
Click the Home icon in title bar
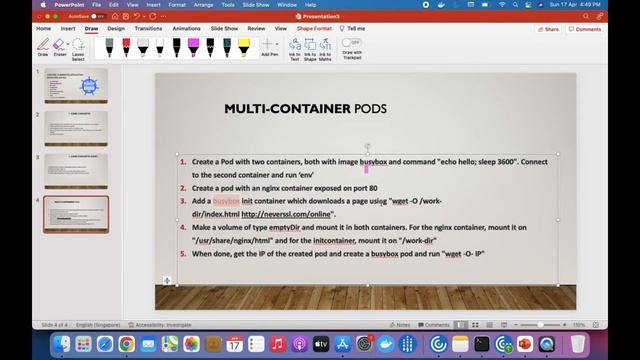coord(115,16)
